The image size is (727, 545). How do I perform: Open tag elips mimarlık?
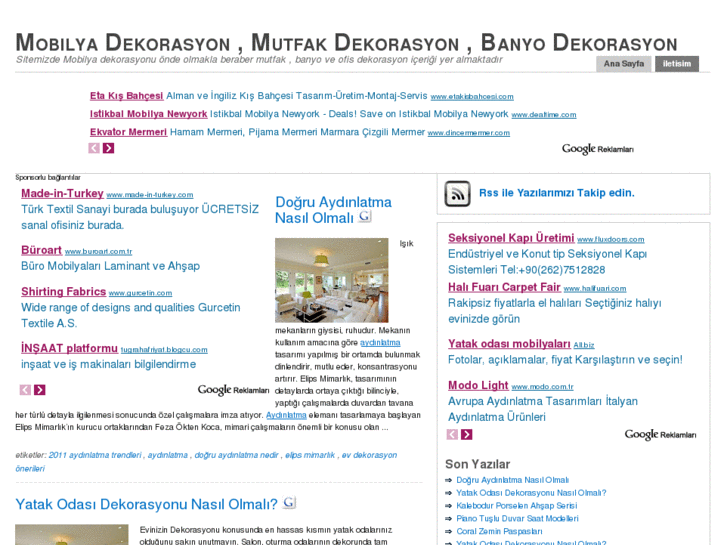pyautogui.click(x=310, y=455)
